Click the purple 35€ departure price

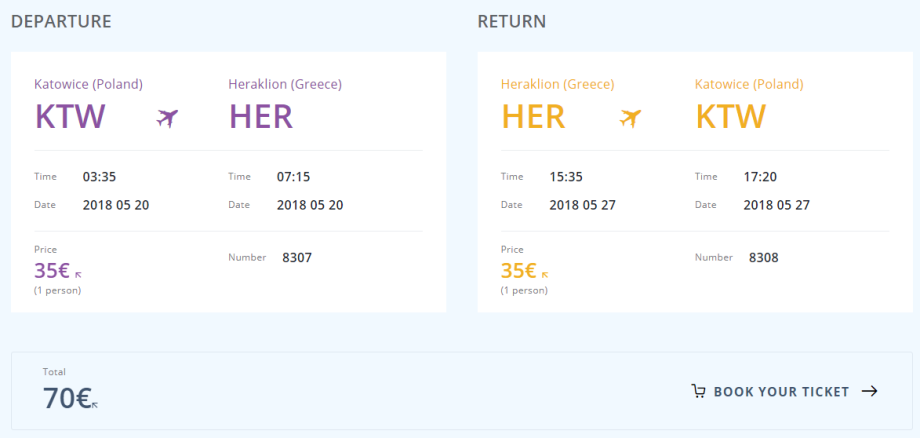tap(52, 270)
